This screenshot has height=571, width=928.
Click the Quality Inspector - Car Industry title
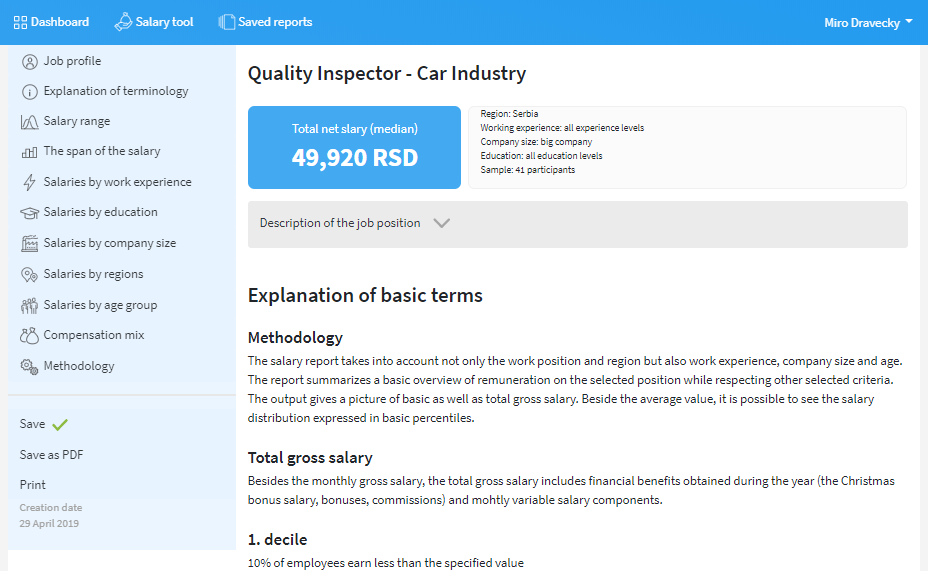click(x=387, y=73)
